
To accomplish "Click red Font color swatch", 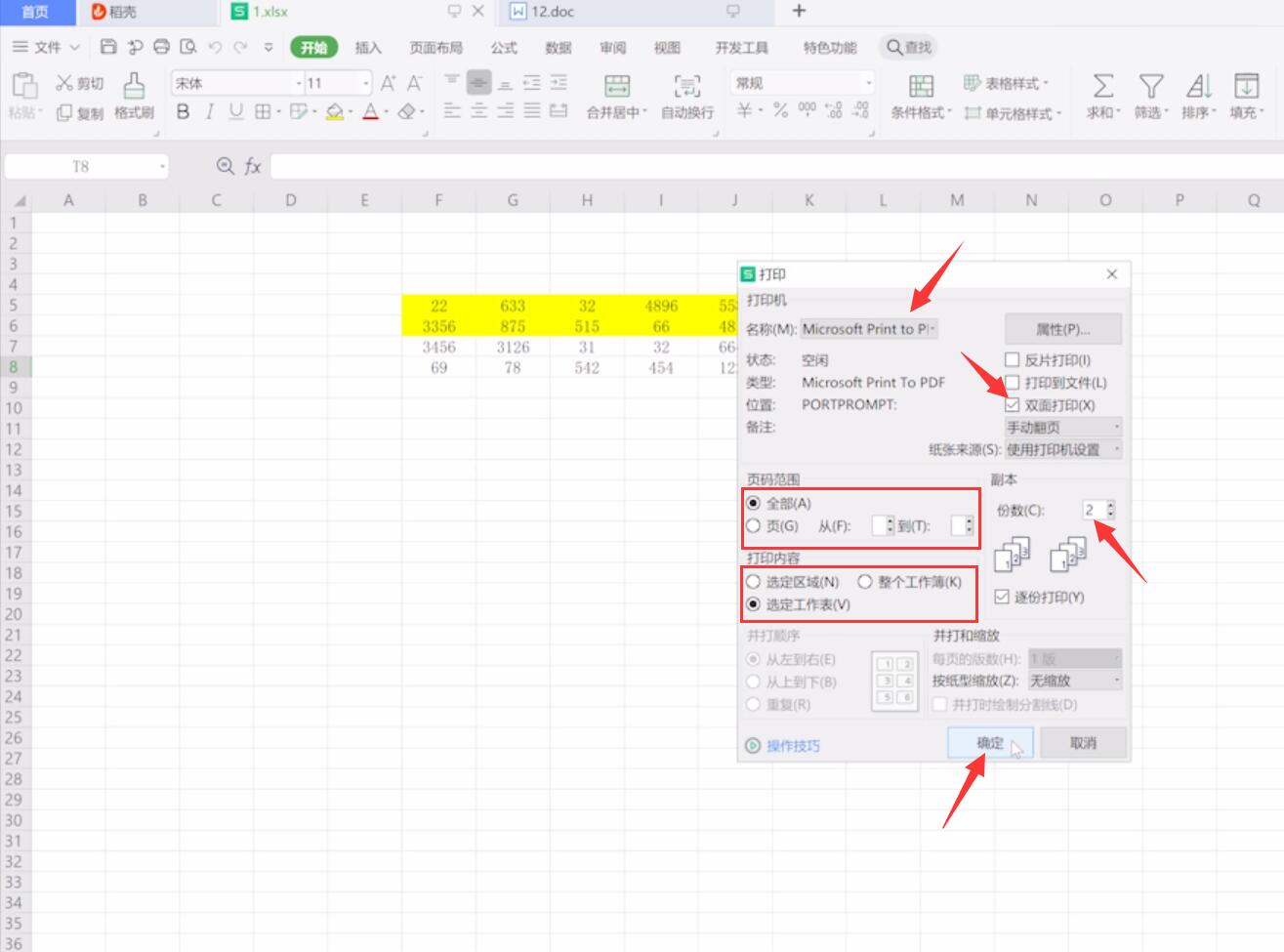I will 370,112.
